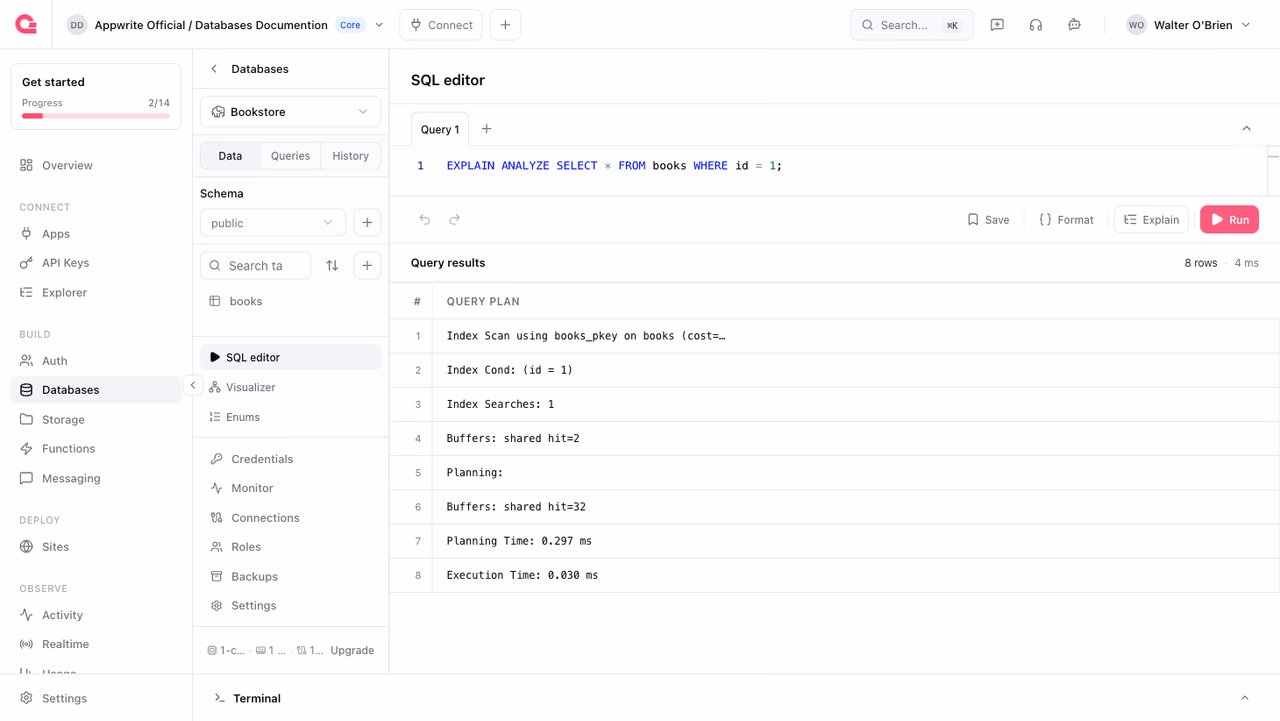
Task: Open database Settings in the Databases panel
Action: (x=290, y=606)
